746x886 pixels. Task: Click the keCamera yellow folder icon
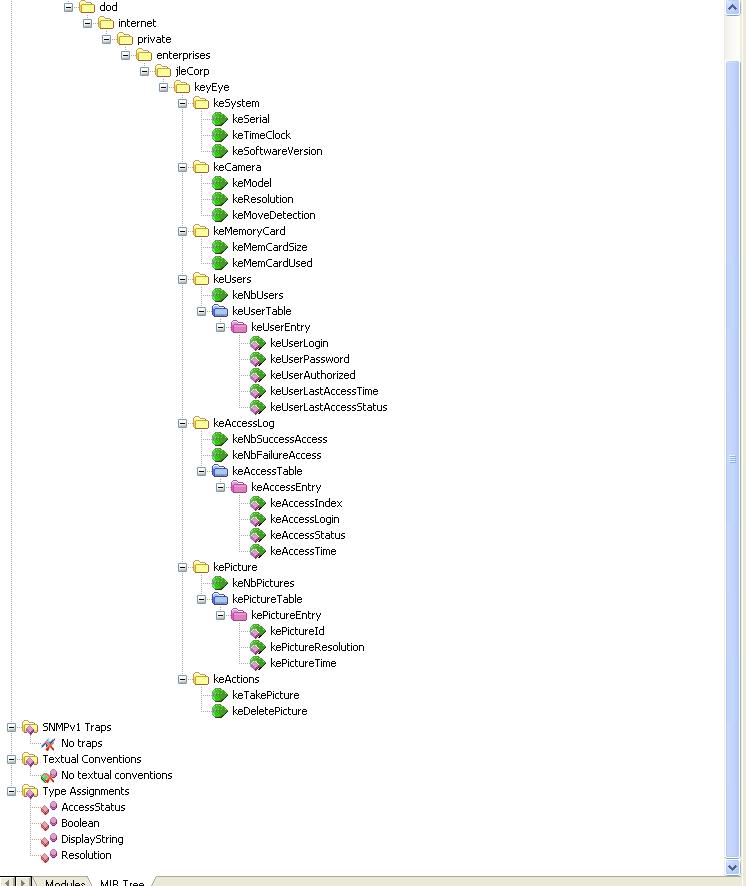[201, 167]
